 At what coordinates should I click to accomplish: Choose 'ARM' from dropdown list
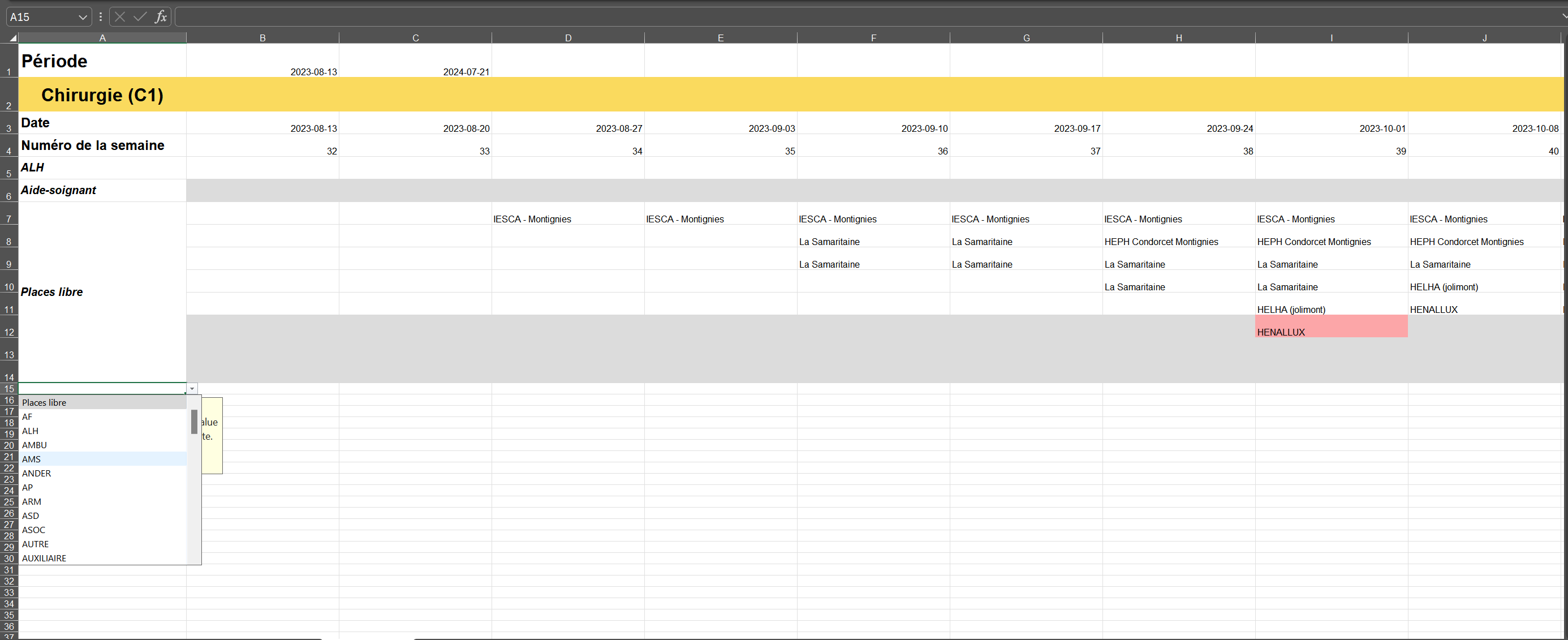pos(102,502)
